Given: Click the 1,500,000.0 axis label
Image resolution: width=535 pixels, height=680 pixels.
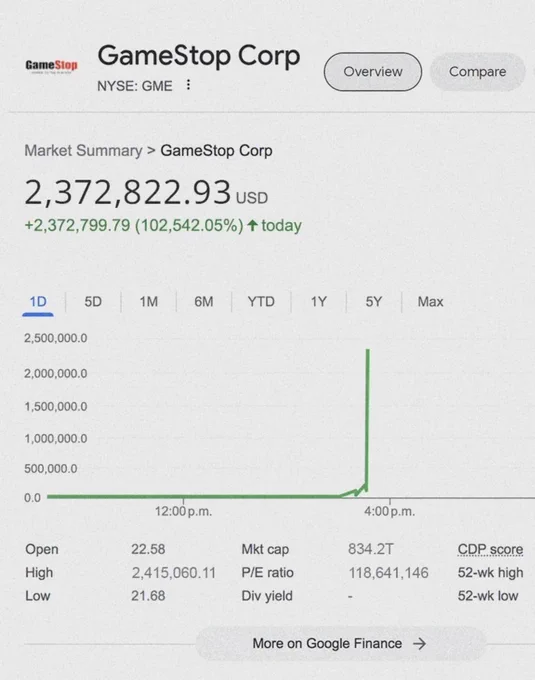Looking at the screenshot, I should point(55,407).
